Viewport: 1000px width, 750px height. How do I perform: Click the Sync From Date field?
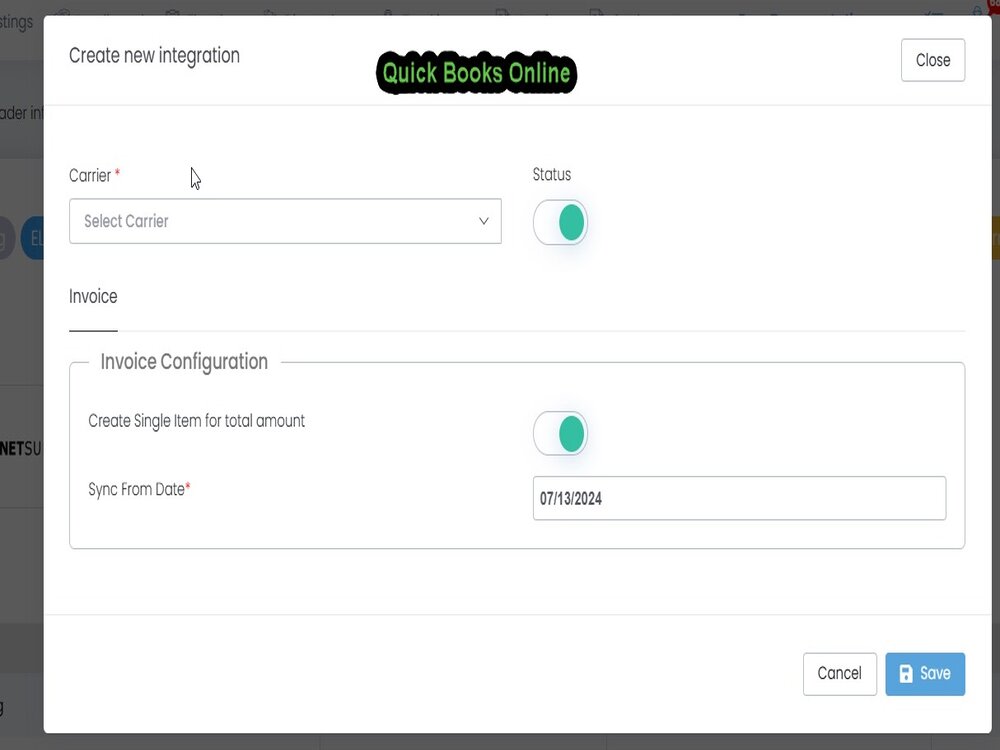tap(739, 498)
